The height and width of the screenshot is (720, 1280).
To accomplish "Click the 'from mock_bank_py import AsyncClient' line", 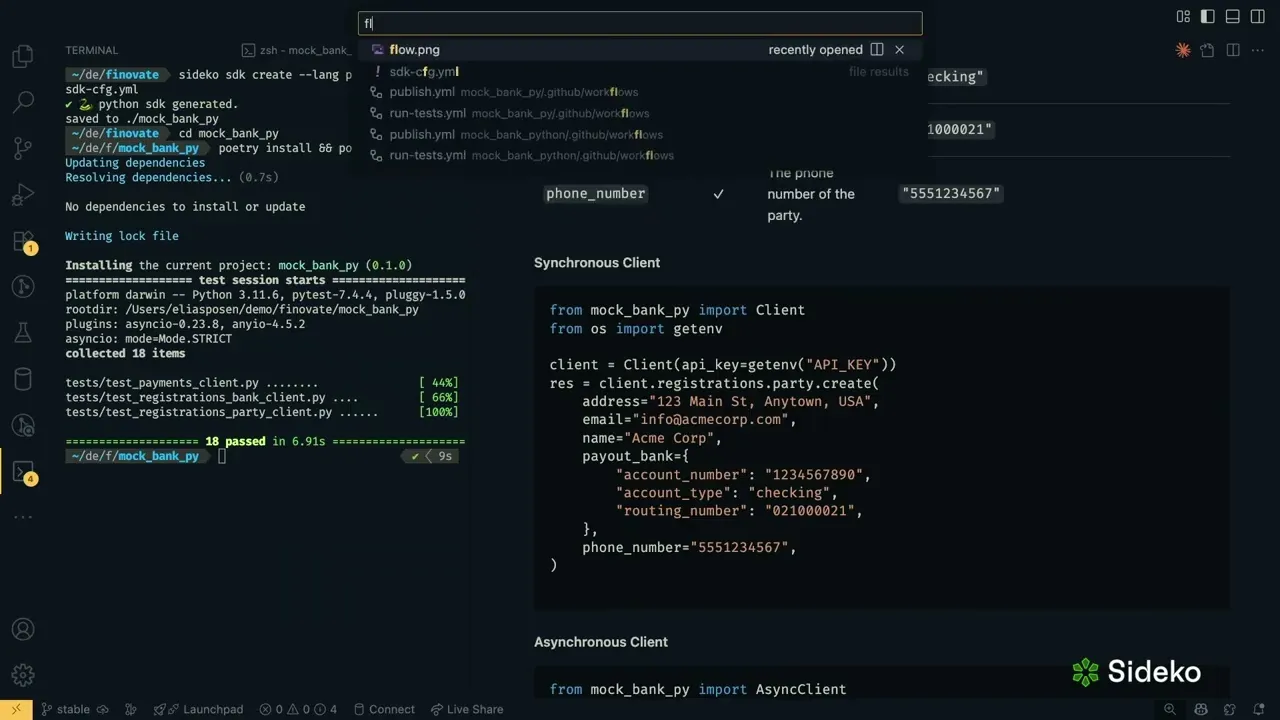I will tap(698, 689).
